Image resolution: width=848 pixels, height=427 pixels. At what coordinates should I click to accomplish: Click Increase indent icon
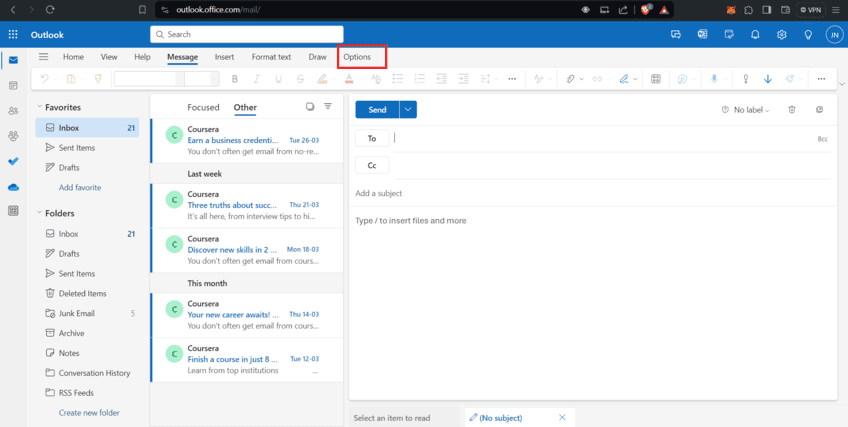click(463, 79)
